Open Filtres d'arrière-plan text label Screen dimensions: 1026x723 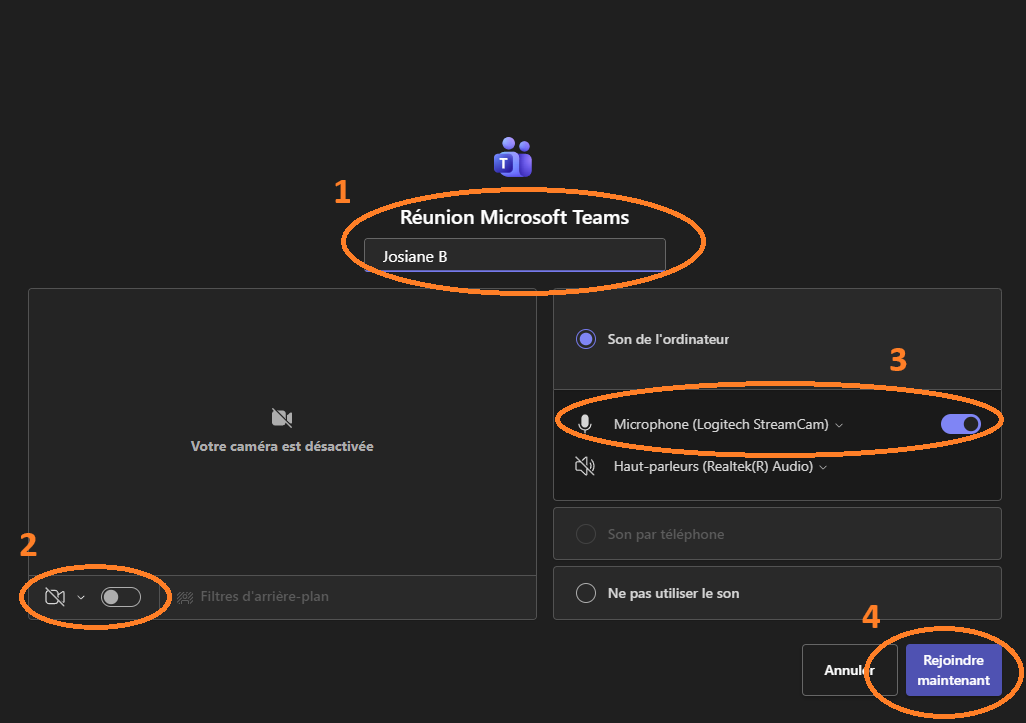click(264, 597)
